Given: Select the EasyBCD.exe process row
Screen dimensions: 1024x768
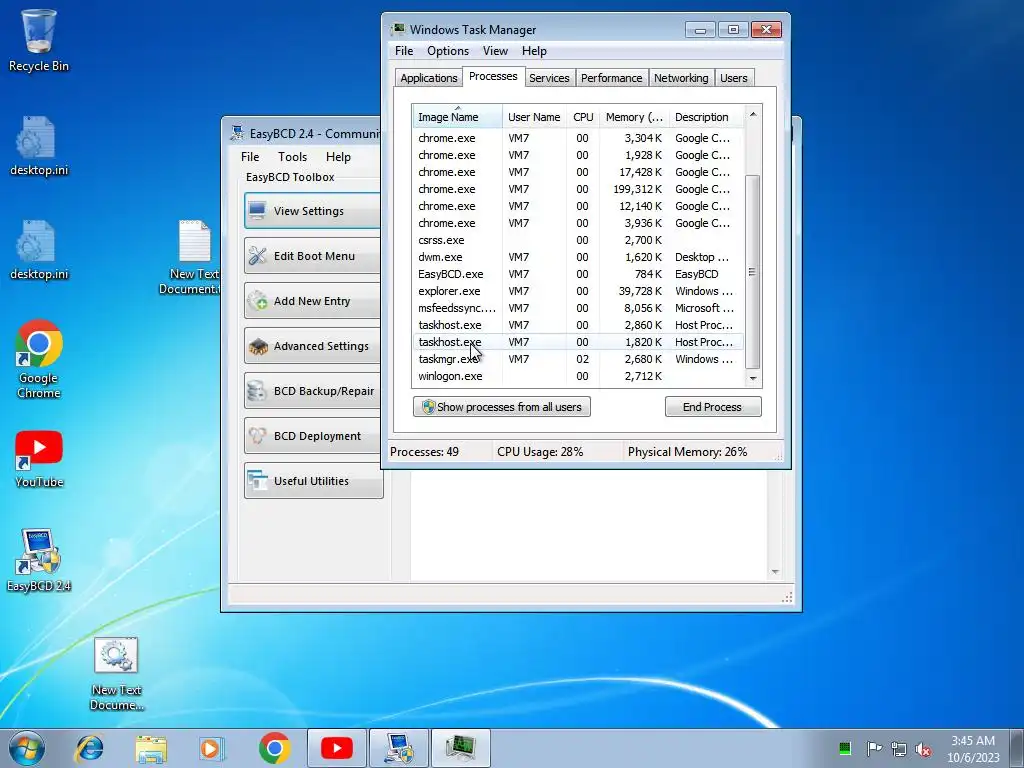Looking at the screenshot, I should (578, 274).
